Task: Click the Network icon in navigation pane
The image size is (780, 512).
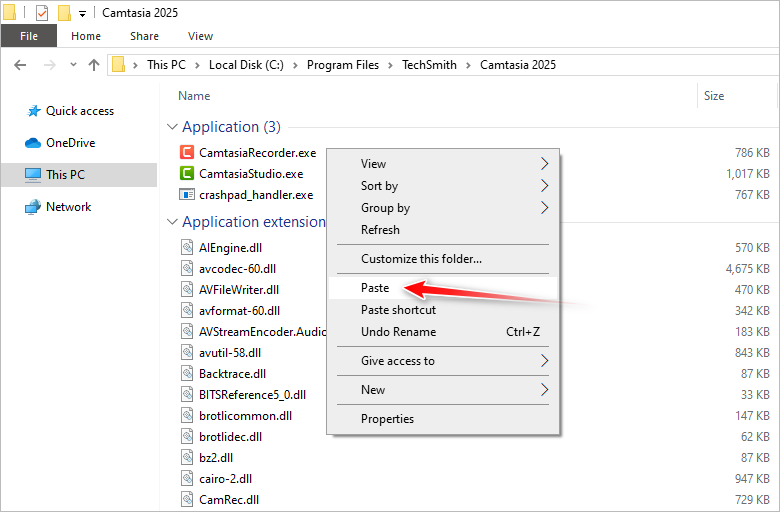Action: [x=33, y=207]
